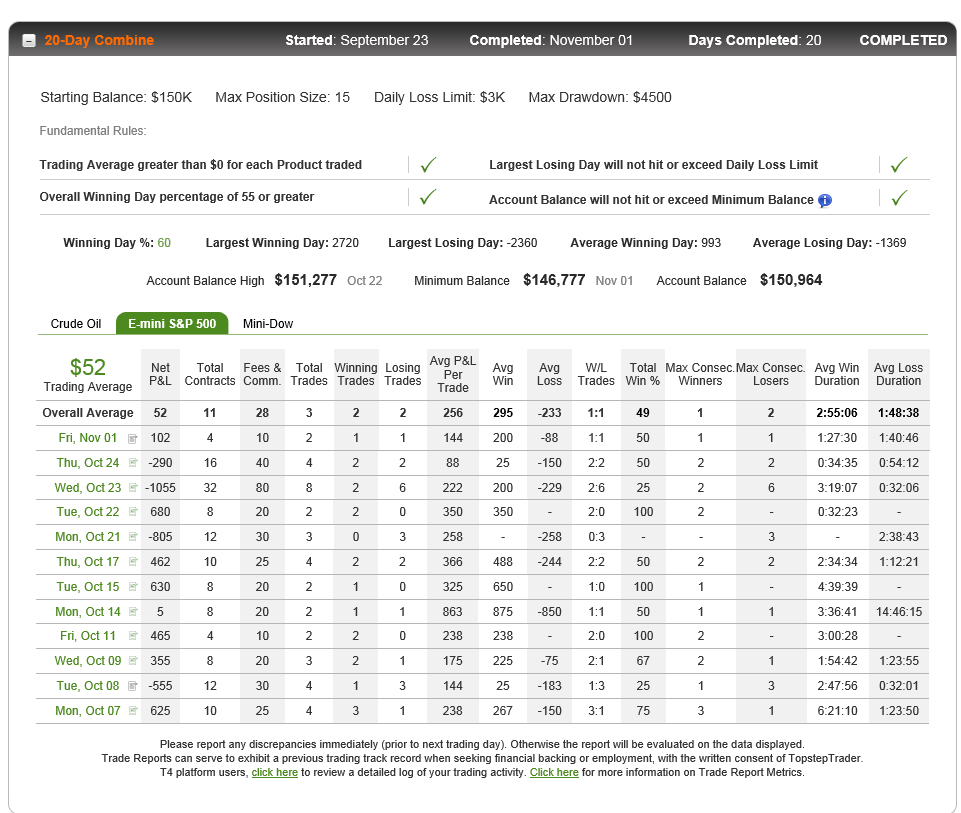
Task: Click the -1055 Net P&L cell
Action: (160, 488)
